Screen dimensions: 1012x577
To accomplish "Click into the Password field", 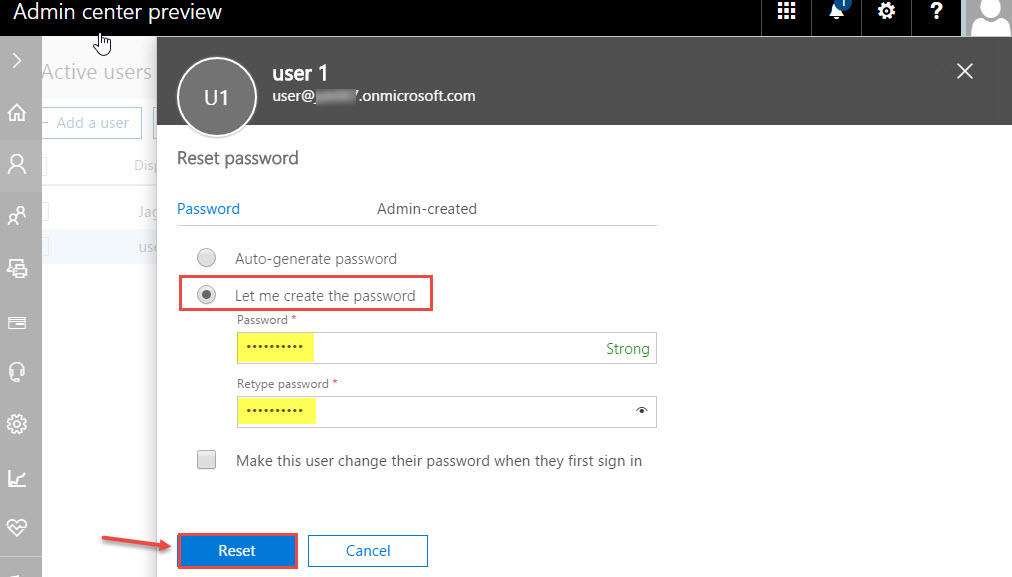I will click(x=447, y=348).
